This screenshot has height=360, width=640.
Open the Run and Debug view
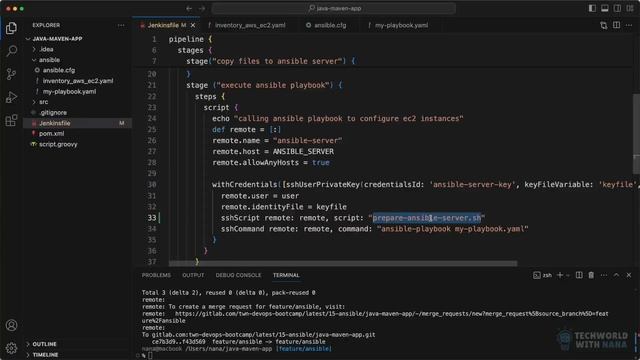coord(11,97)
